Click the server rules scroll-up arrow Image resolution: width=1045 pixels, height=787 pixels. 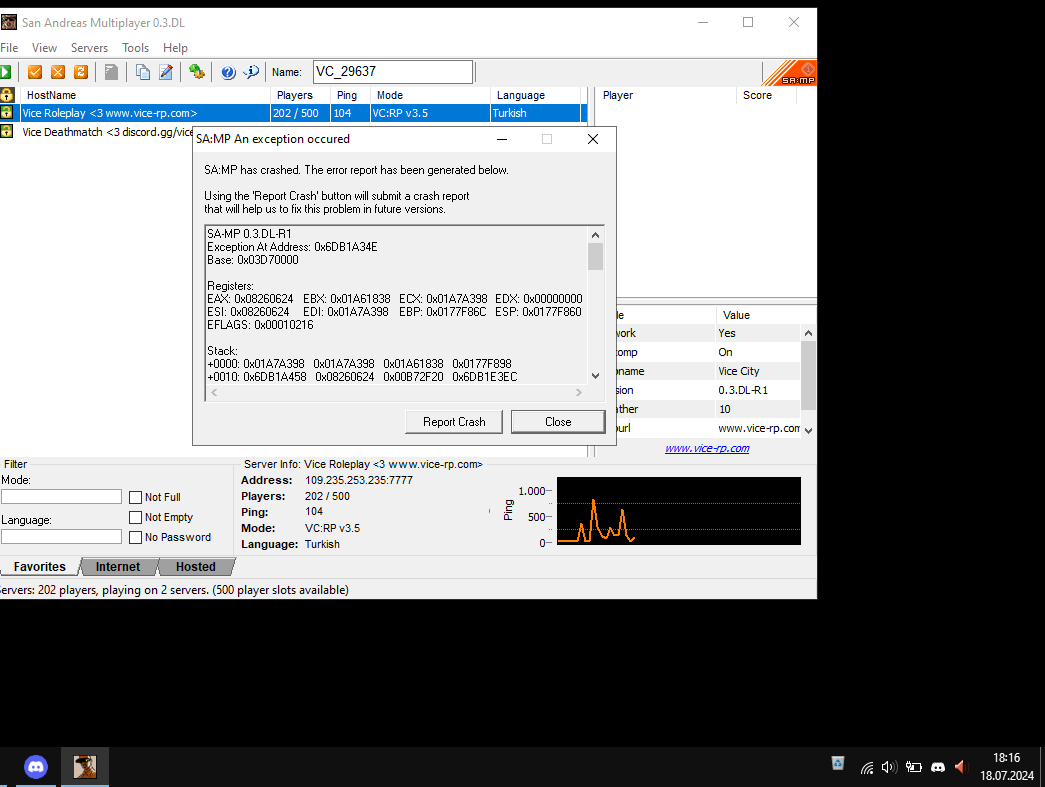808,333
